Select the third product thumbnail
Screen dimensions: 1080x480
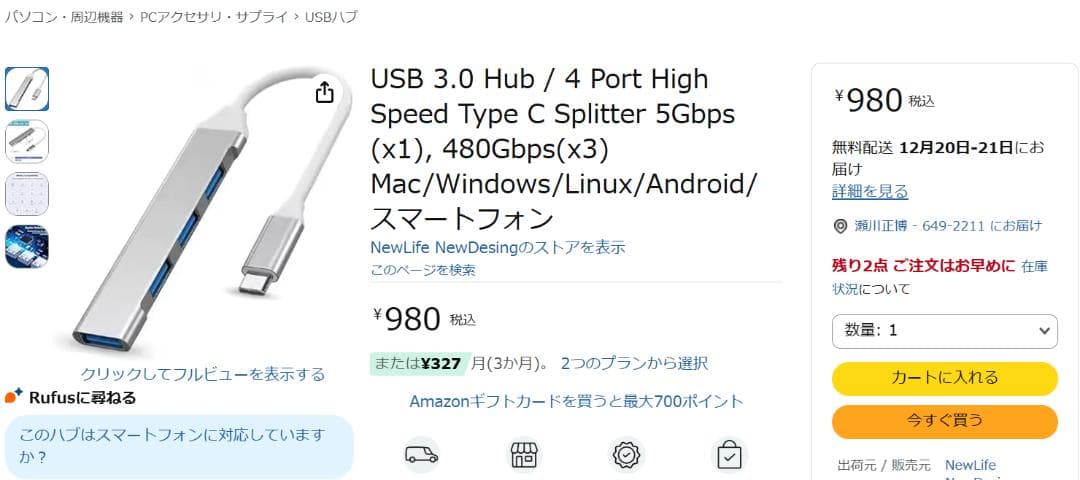pyautogui.click(x=27, y=194)
